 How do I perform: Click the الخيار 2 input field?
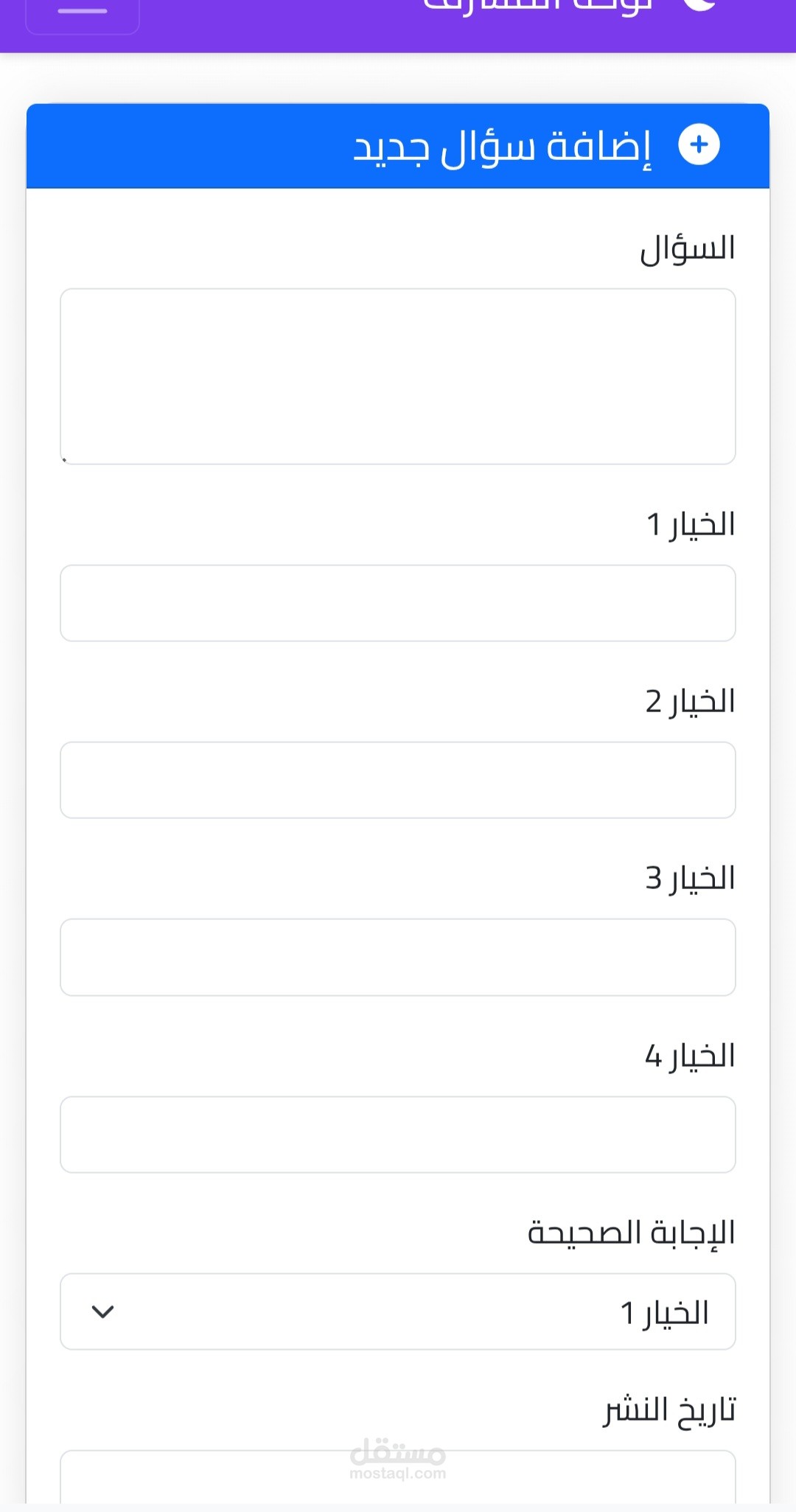pyautogui.click(x=398, y=780)
